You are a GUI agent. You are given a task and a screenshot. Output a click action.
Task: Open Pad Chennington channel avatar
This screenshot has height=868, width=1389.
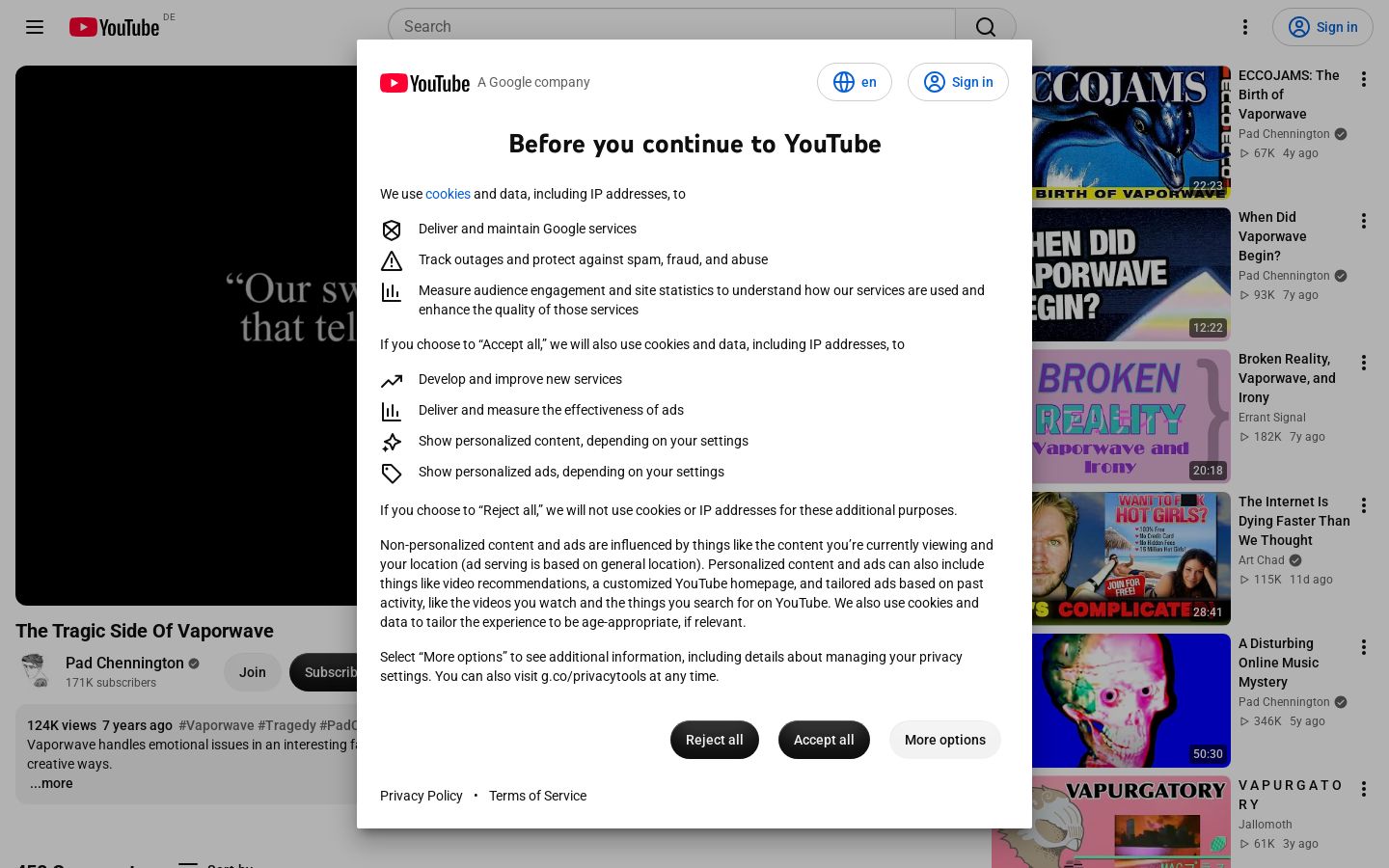35,671
